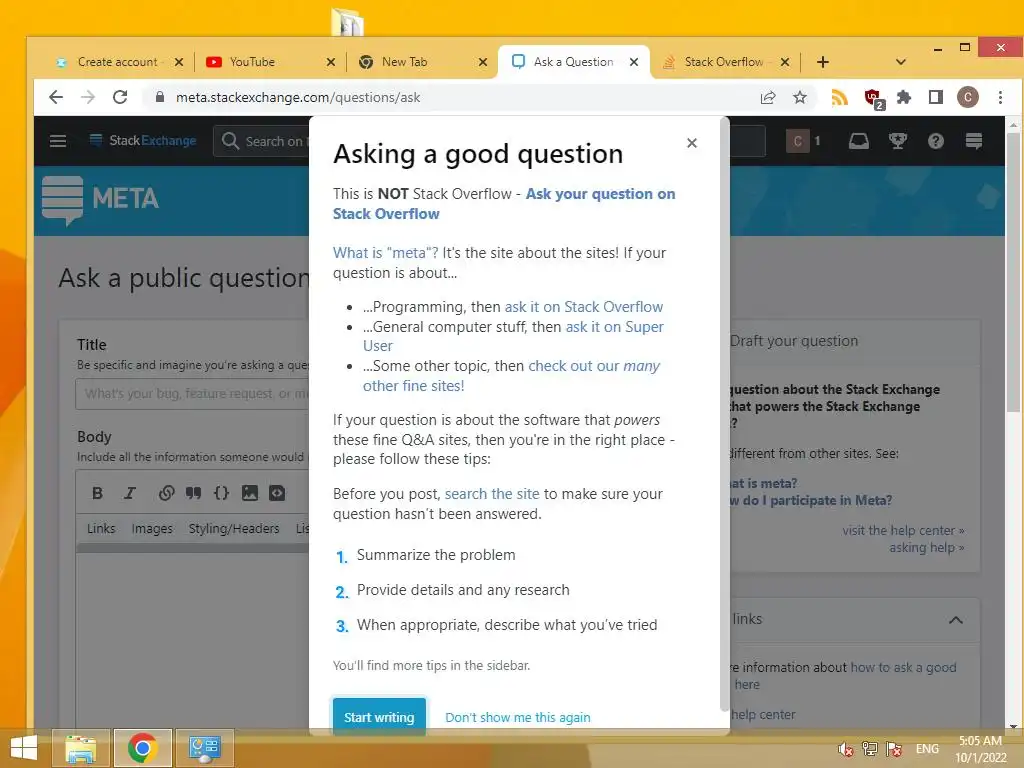Viewport: 1024px width, 768px height.
Task: Follow ask it on Super User link
Action: 513,336
